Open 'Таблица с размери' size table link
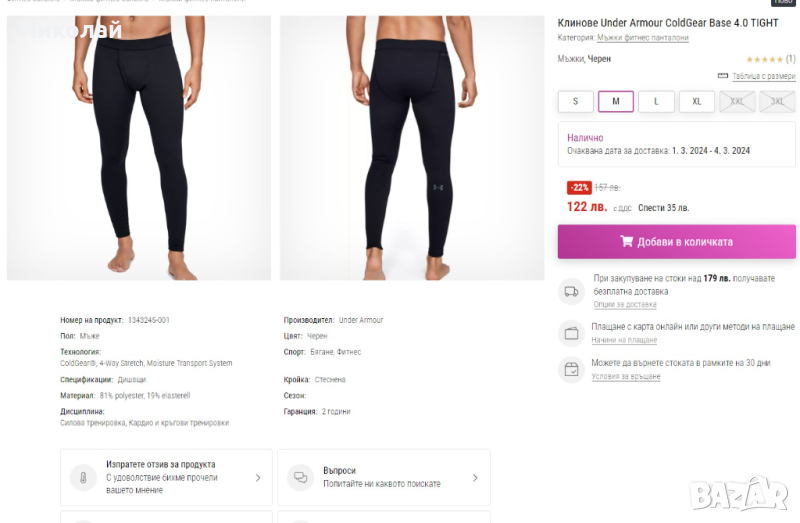 (763, 76)
